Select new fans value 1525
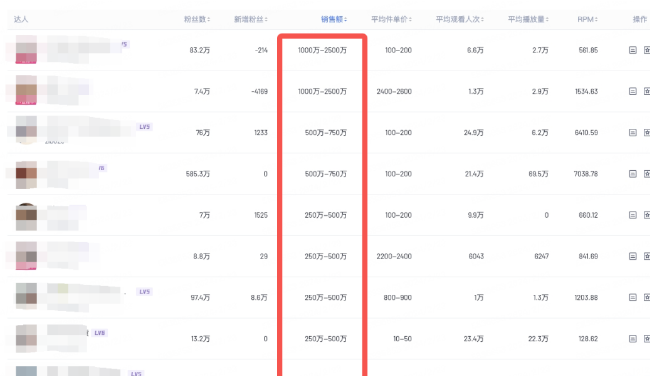Image resolution: width=650 pixels, height=376 pixels. (261, 215)
